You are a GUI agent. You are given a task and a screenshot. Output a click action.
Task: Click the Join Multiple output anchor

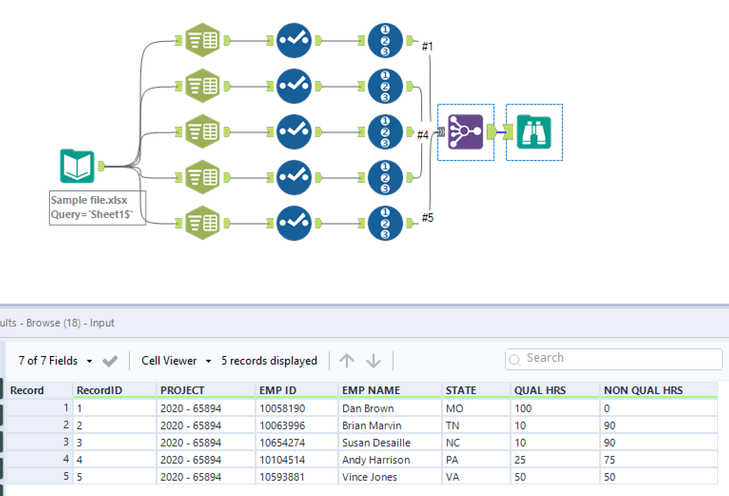pos(491,132)
